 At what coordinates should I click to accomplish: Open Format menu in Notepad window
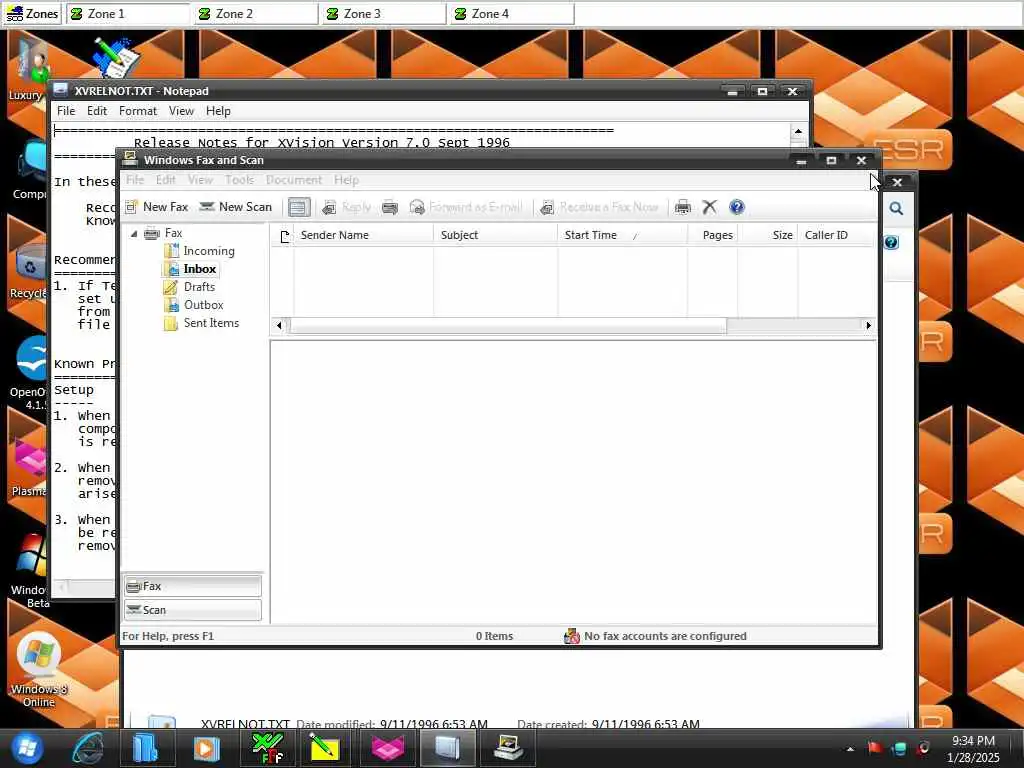pos(138,111)
